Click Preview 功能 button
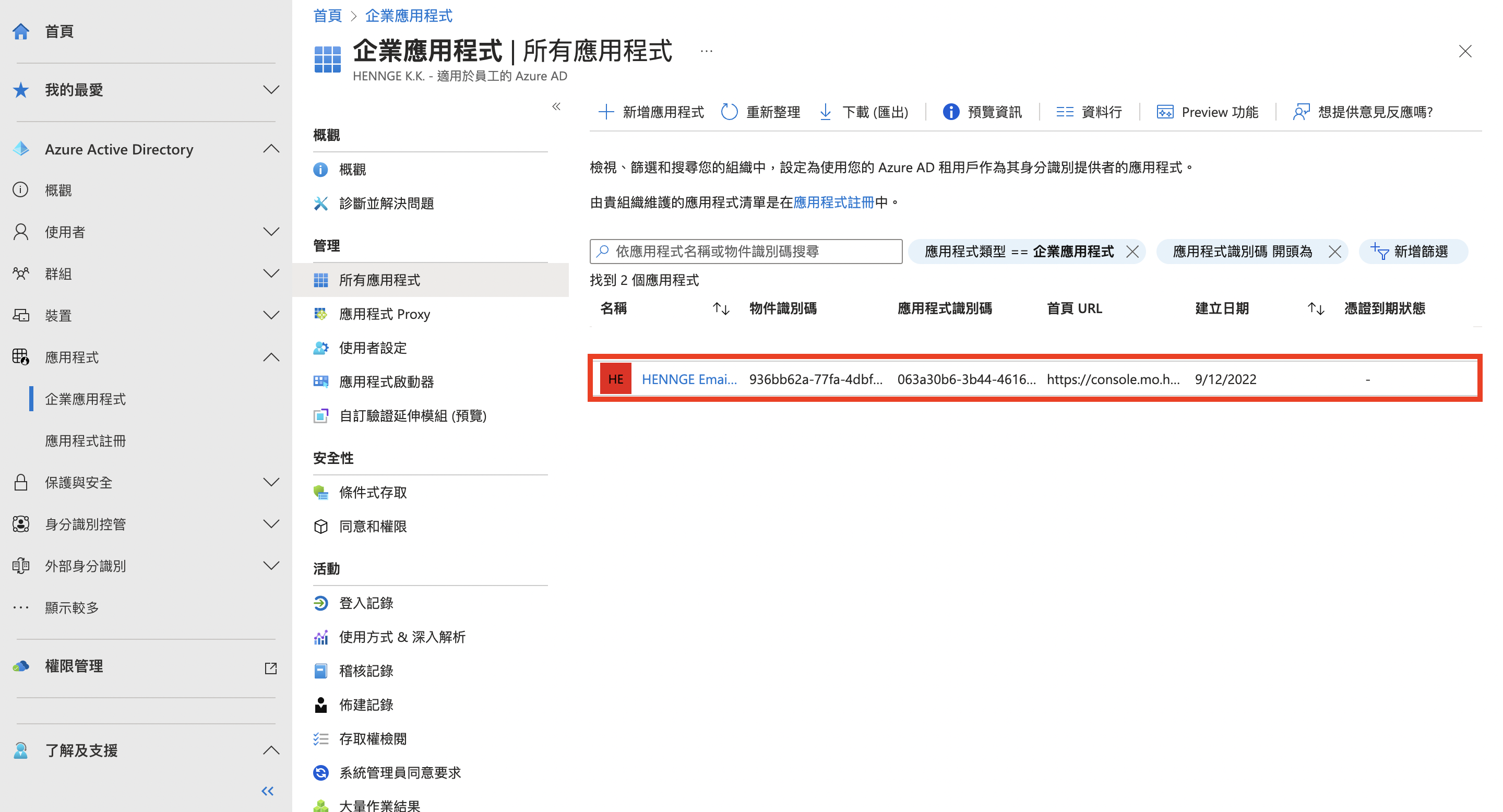Screen dimensions: 1503x812 click(x=1207, y=112)
